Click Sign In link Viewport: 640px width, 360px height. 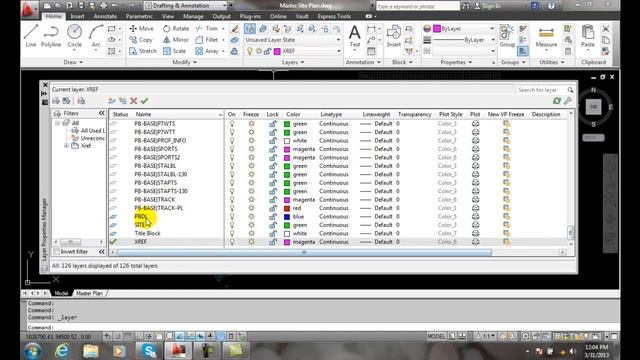tap(491, 6)
